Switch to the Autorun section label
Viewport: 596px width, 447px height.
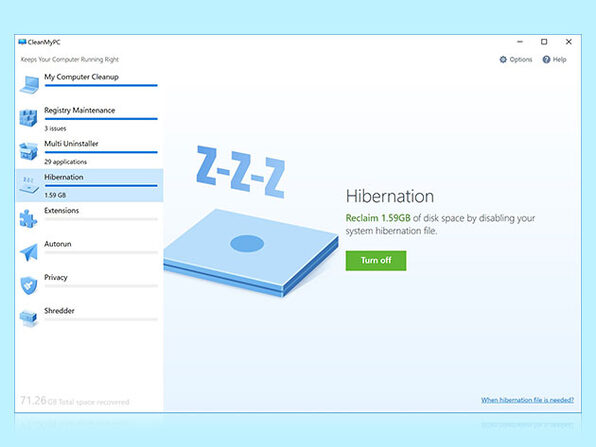(x=58, y=244)
